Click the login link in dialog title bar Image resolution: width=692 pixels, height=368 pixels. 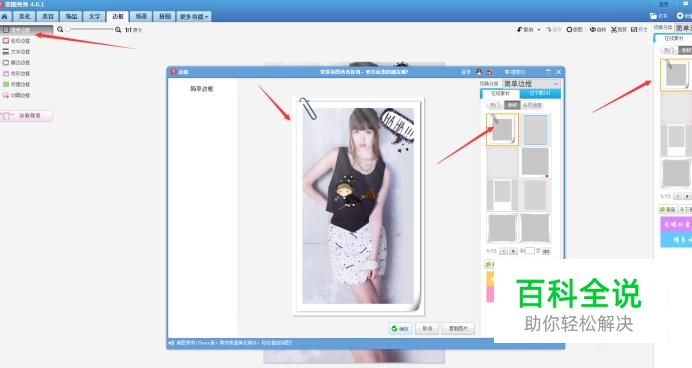tap(466, 71)
